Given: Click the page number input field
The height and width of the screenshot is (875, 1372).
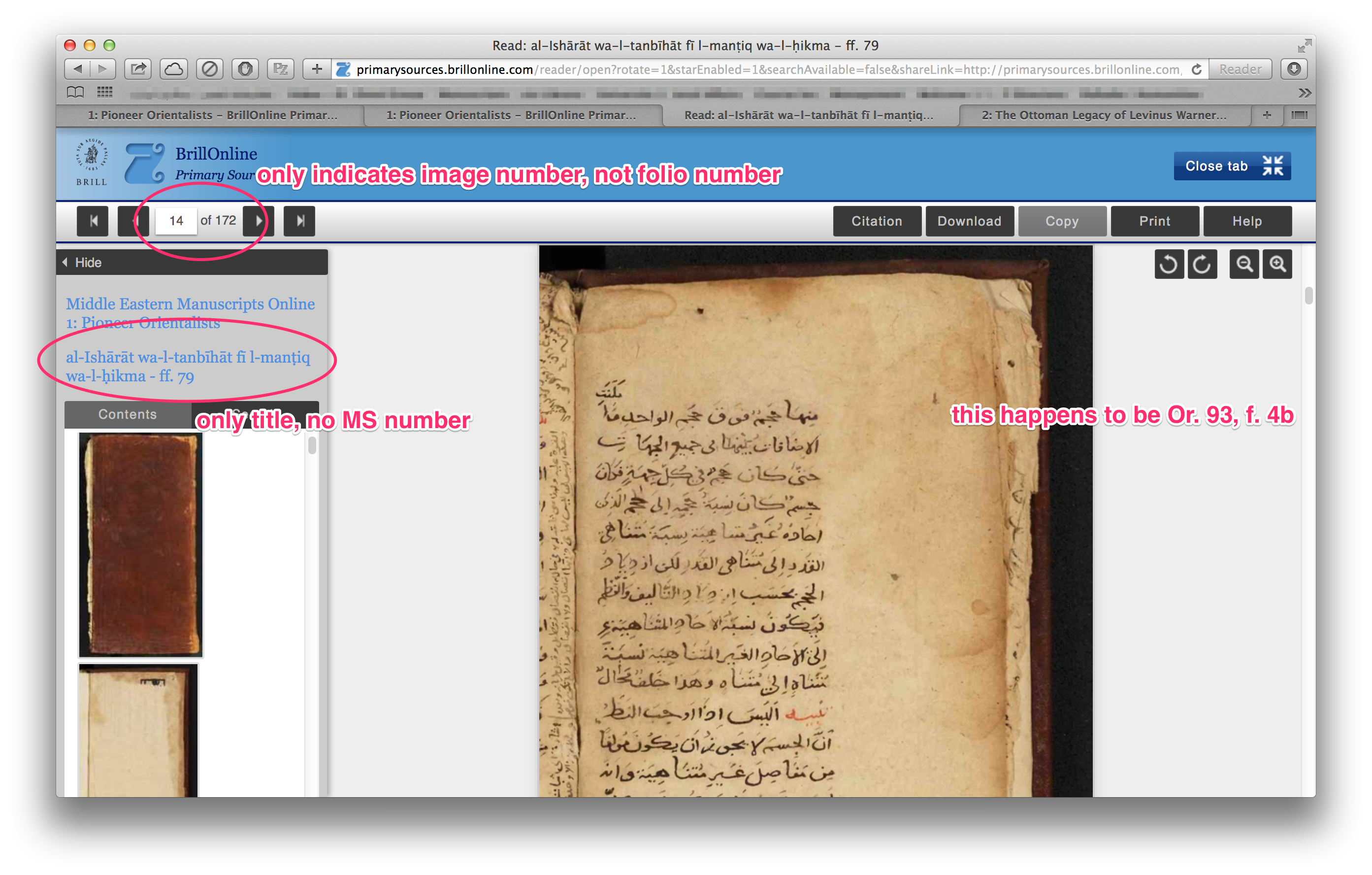Looking at the screenshot, I should click(176, 221).
